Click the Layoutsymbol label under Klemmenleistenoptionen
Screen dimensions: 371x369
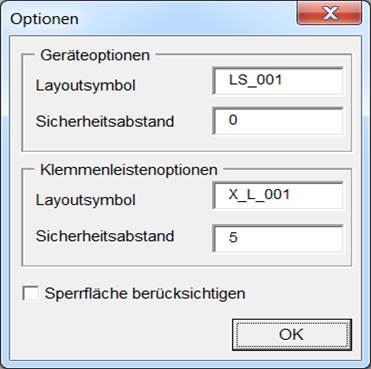click(86, 200)
